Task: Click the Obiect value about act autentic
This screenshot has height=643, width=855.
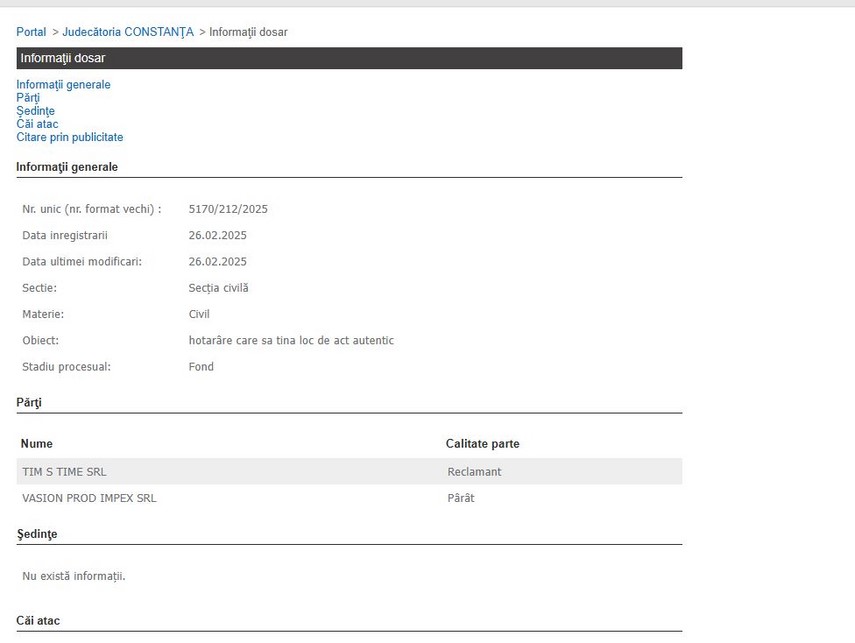Action: coord(291,340)
